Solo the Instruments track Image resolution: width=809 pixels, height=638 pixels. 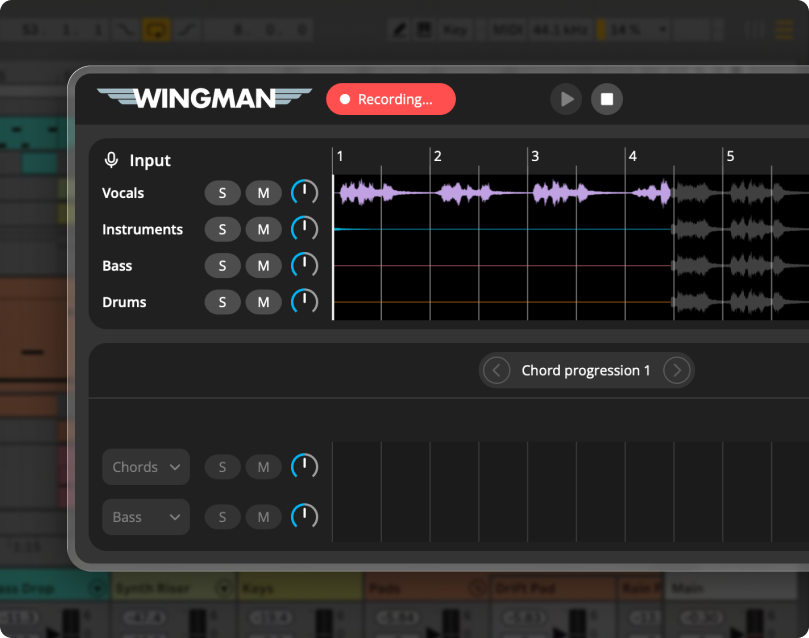222,229
